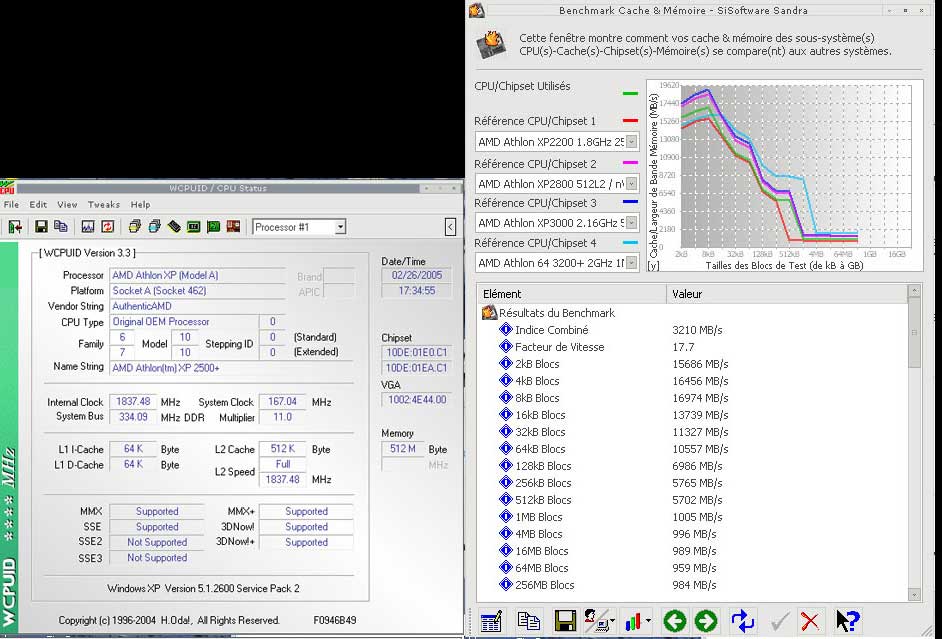Click the results list scrollbar thumb
The height and width of the screenshot is (639, 942).
(914, 332)
